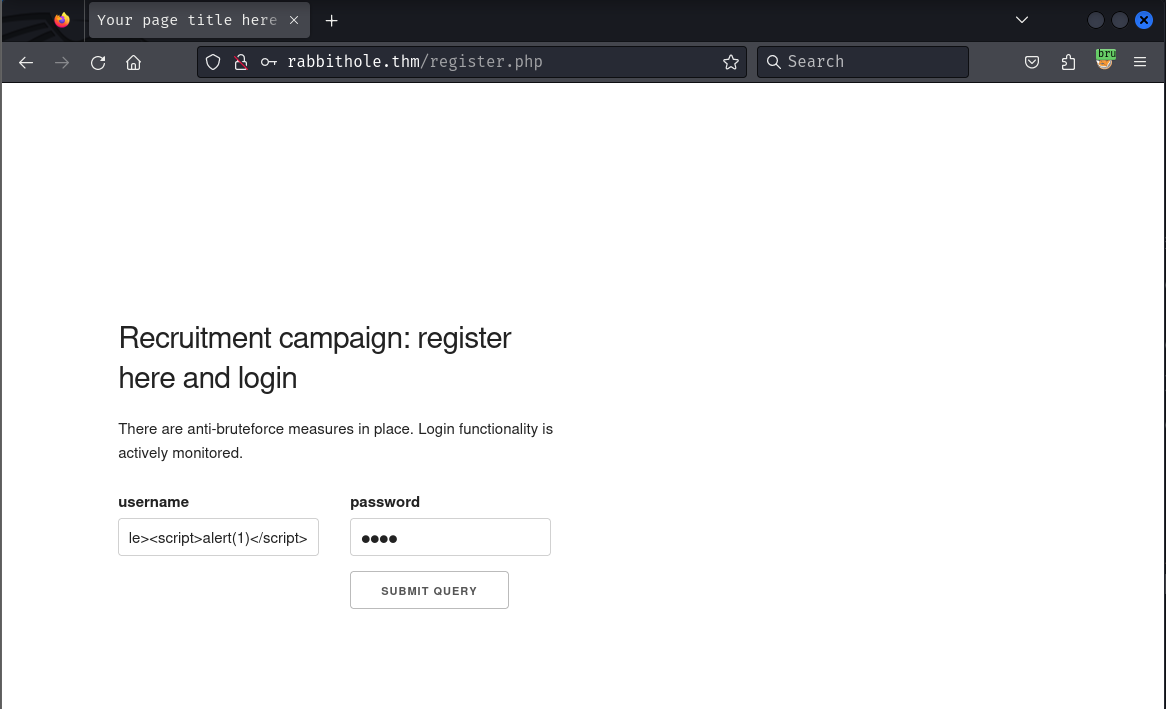Focus the username input field
1166x709 pixels.
(x=218, y=537)
